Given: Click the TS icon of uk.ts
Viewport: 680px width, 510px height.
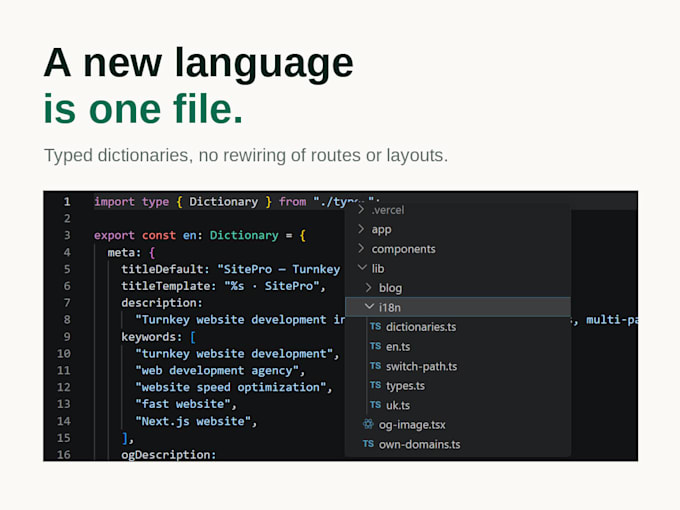Looking at the screenshot, I should [376, 405].
